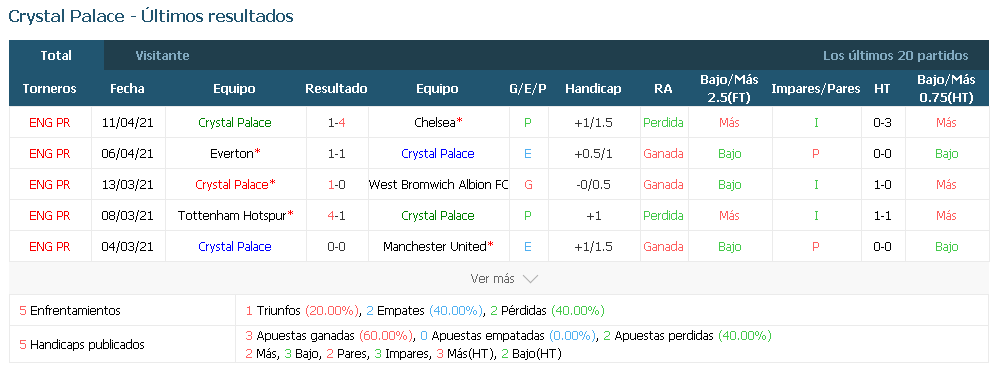Switch to the Total tab

(x=56, y=56)
